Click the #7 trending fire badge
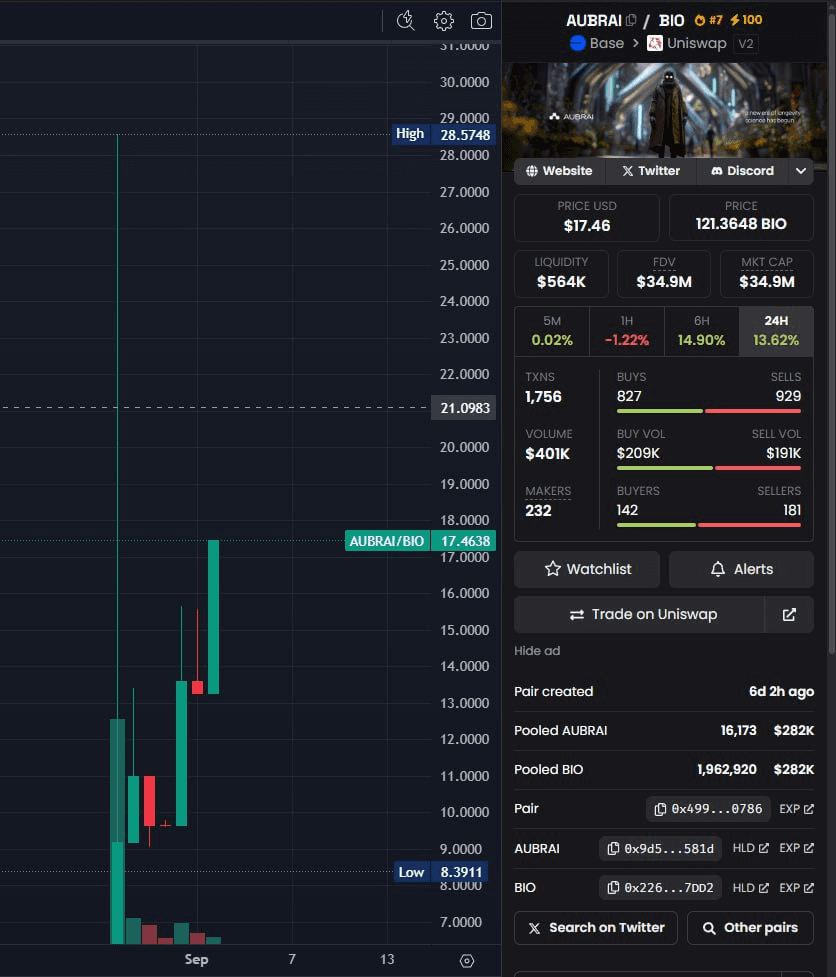 coord(708,20)
